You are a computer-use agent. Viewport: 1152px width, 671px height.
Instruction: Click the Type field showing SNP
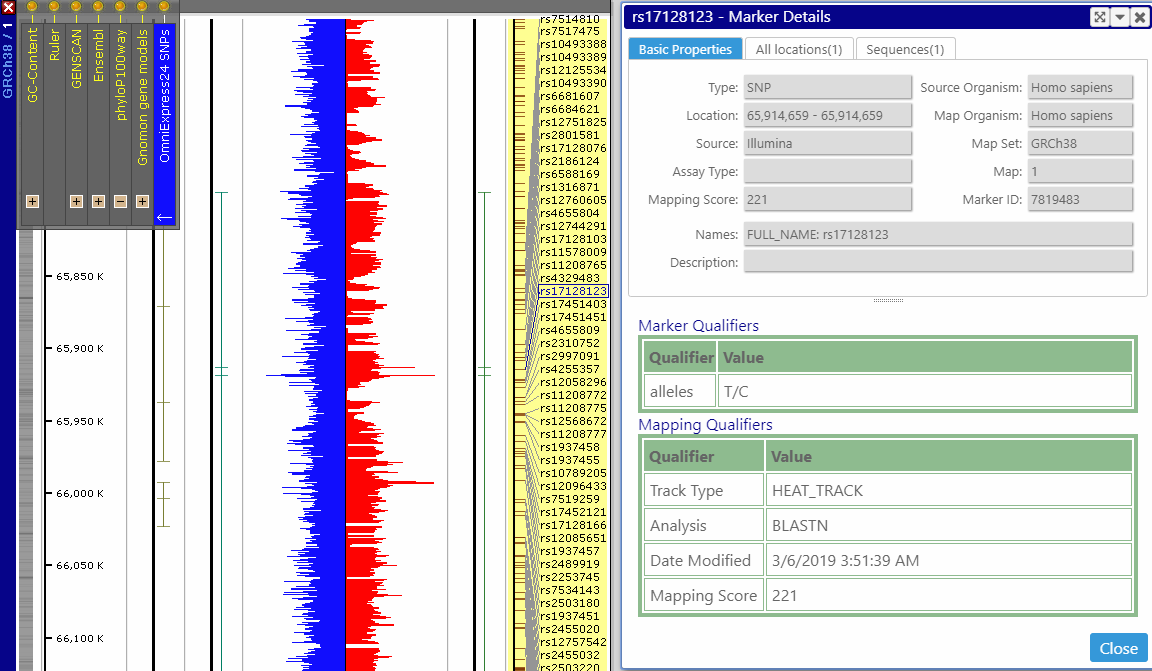[x=827, y=87]
